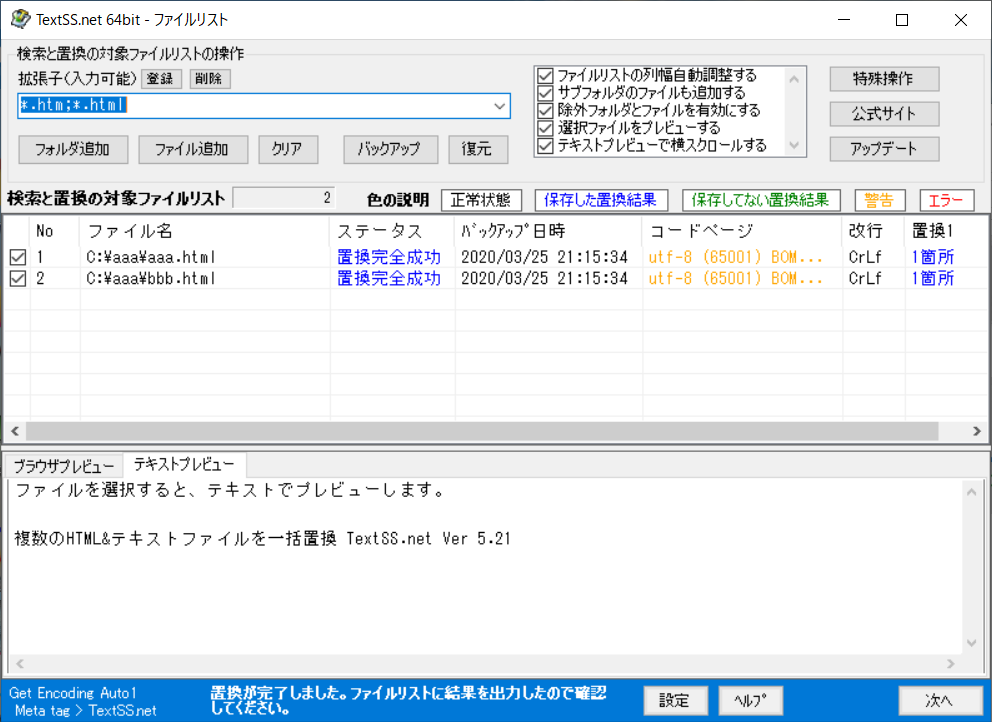This screenshot has height=722, width=992.
Task: Click the TextSS.net app icon in title bar
Action: (19, 19)
